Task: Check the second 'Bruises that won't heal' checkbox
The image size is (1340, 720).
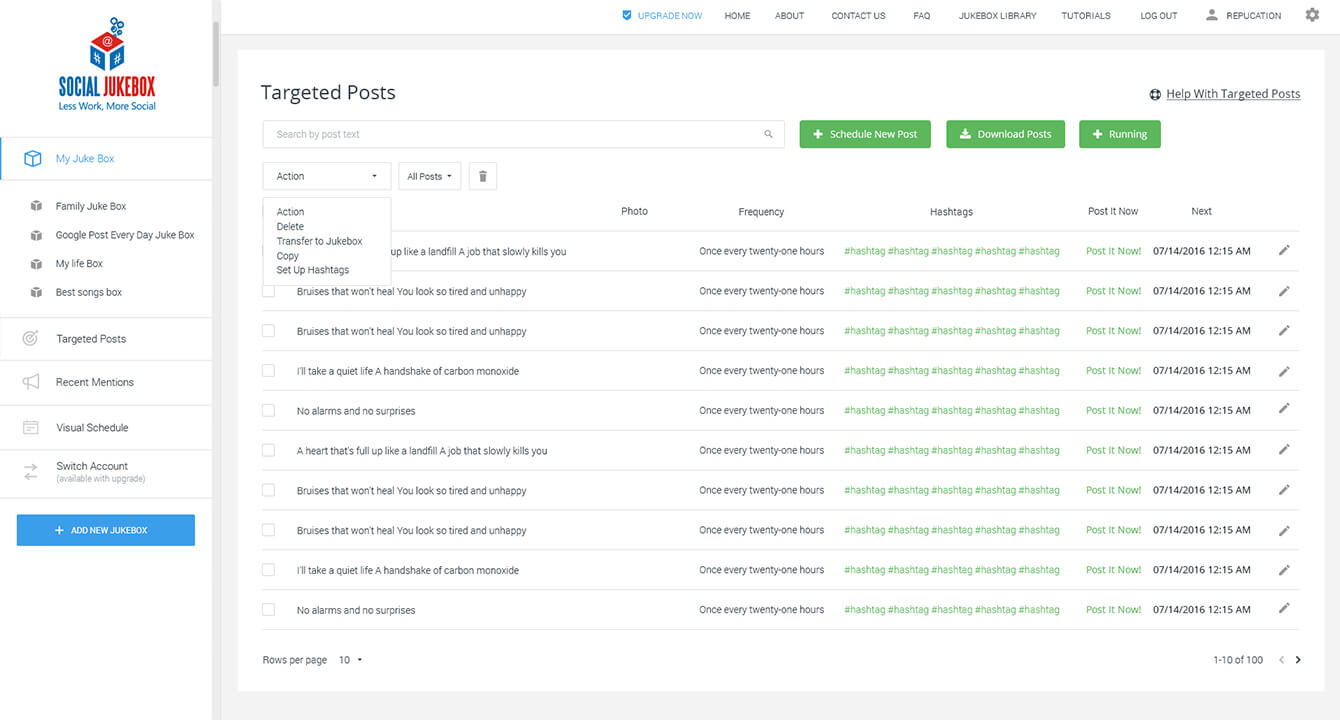Action: click(x=268, y=331)
